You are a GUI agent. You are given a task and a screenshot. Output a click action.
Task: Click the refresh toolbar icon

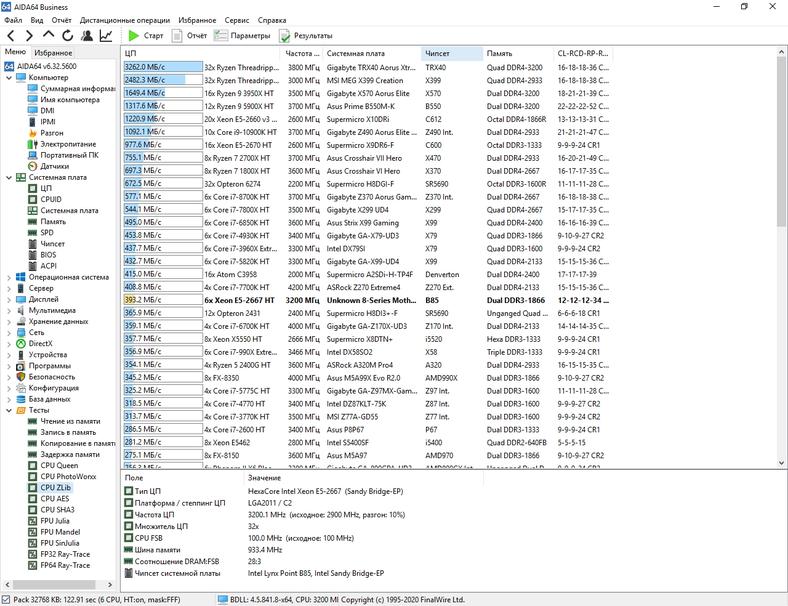click(67, 36)
